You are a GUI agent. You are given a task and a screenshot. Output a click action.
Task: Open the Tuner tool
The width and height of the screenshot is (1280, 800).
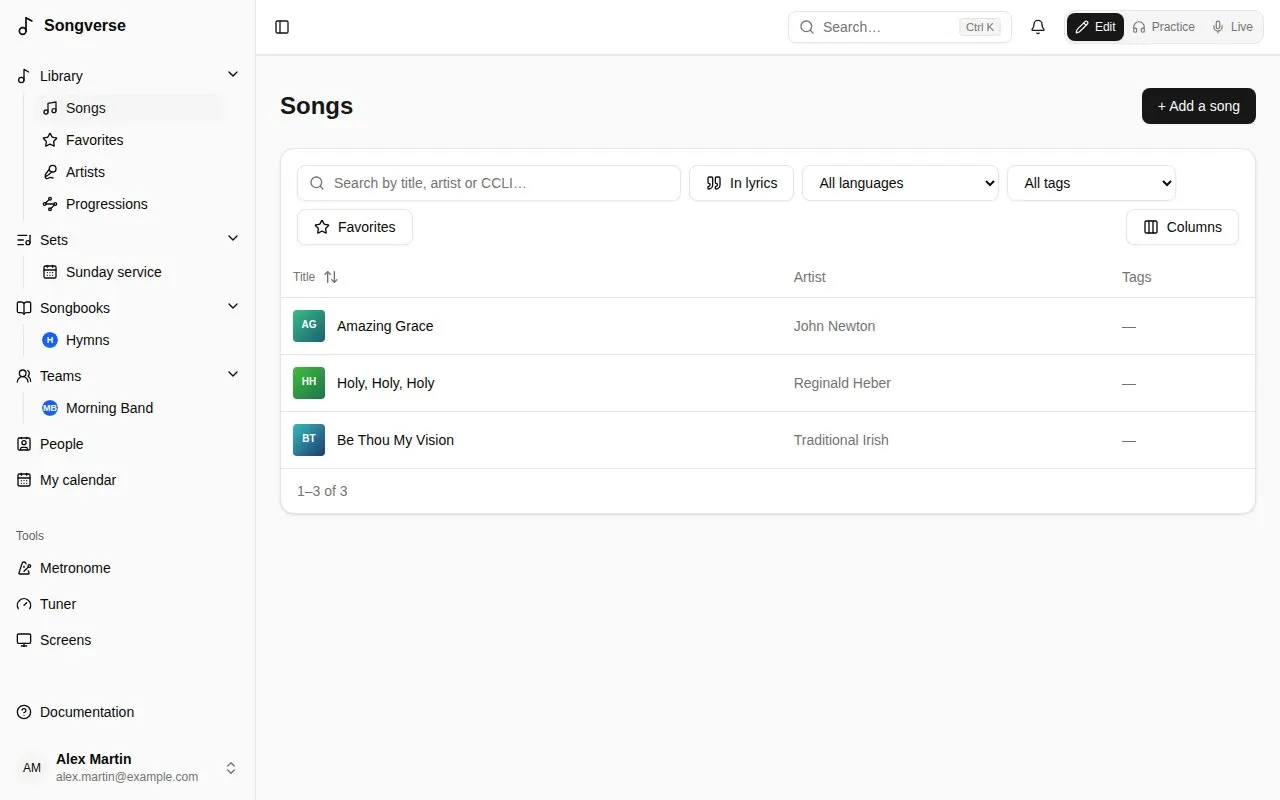pyautogui.click(x=128, y=604)
